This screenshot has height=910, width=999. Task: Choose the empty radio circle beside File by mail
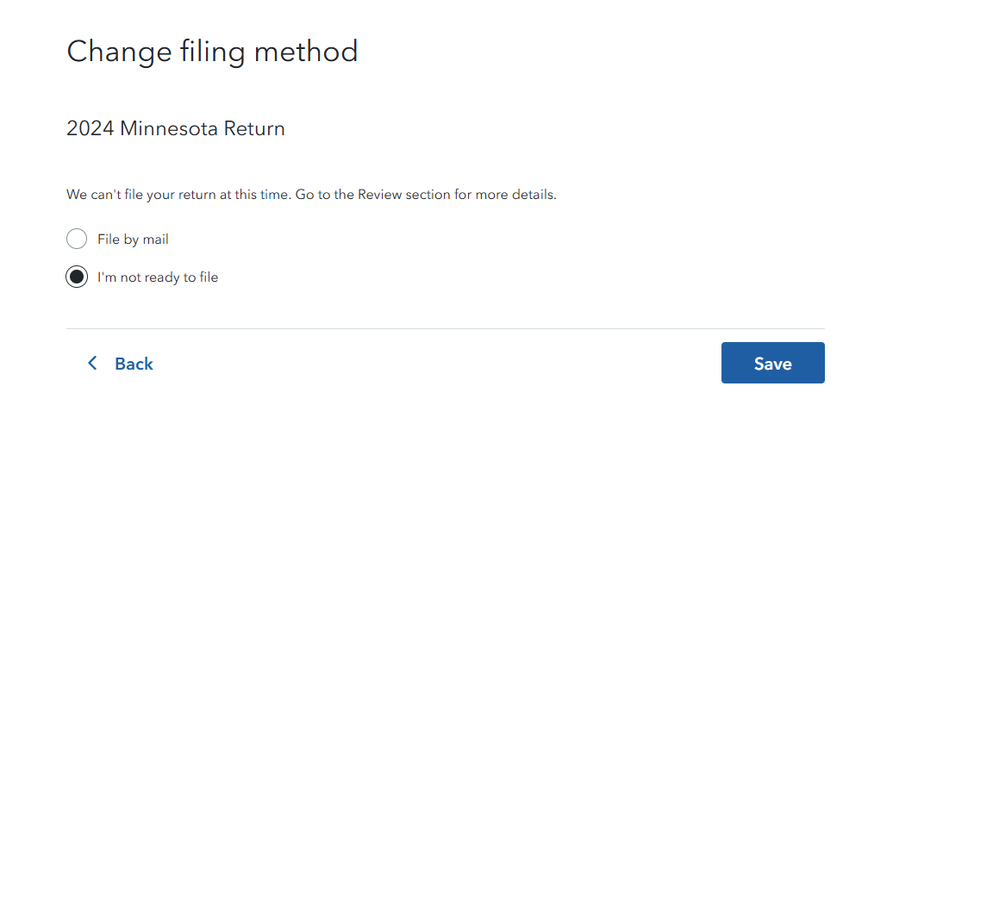[76, 239]
